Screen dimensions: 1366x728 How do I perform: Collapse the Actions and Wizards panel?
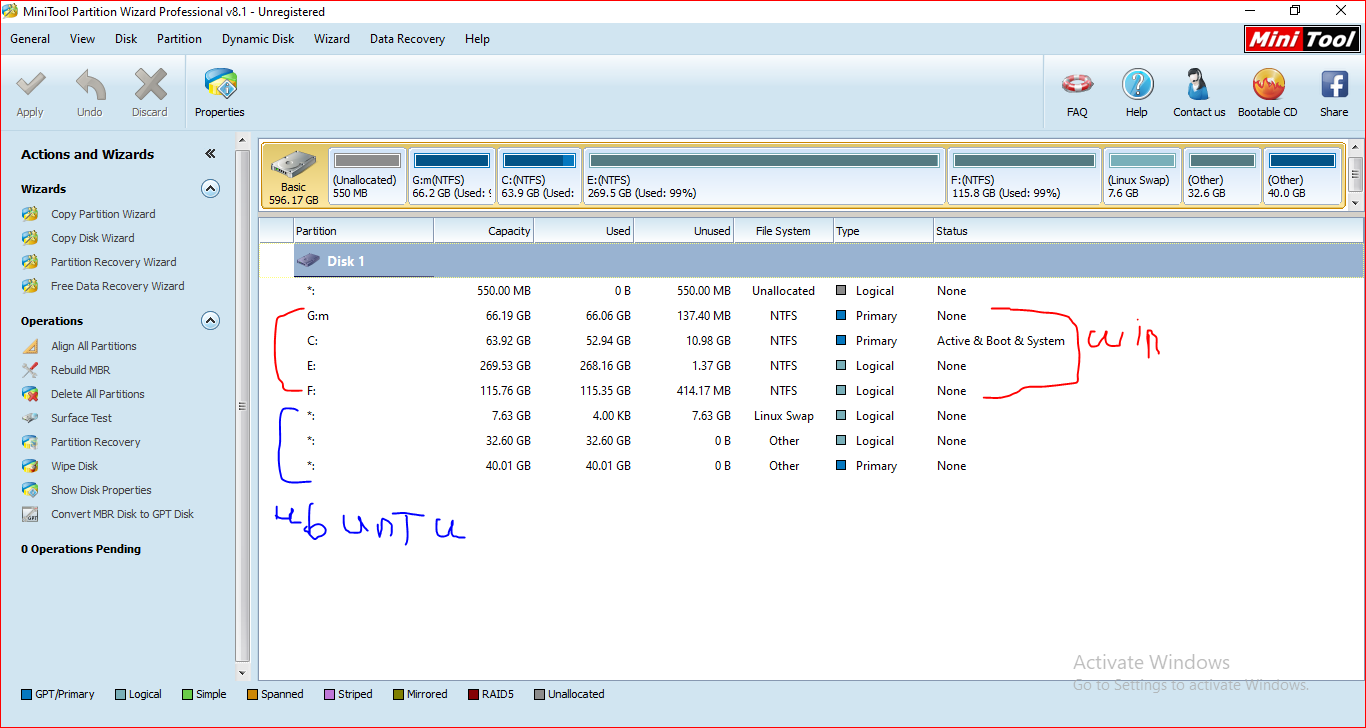click(x=210, y=154)
